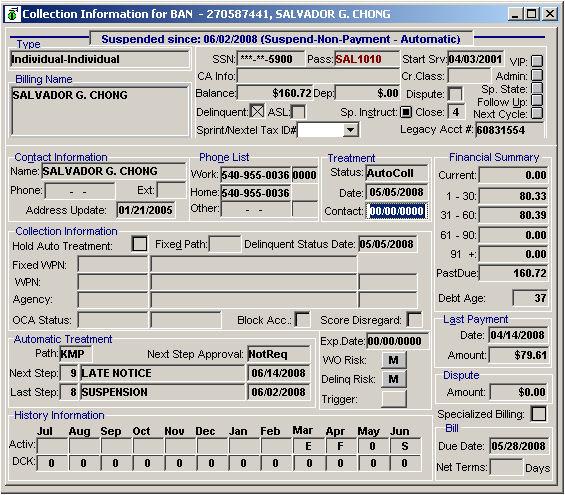Viewport: 565px width, 495px height.
Task: Check the Follow Up checkbox
Action: [537, 100]
